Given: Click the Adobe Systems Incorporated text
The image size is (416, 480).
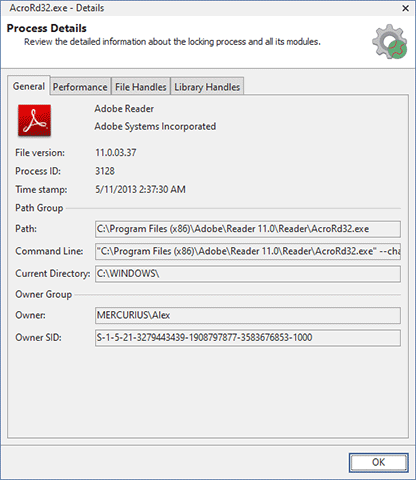Looking at the screenshot, I should click(155, 126).
